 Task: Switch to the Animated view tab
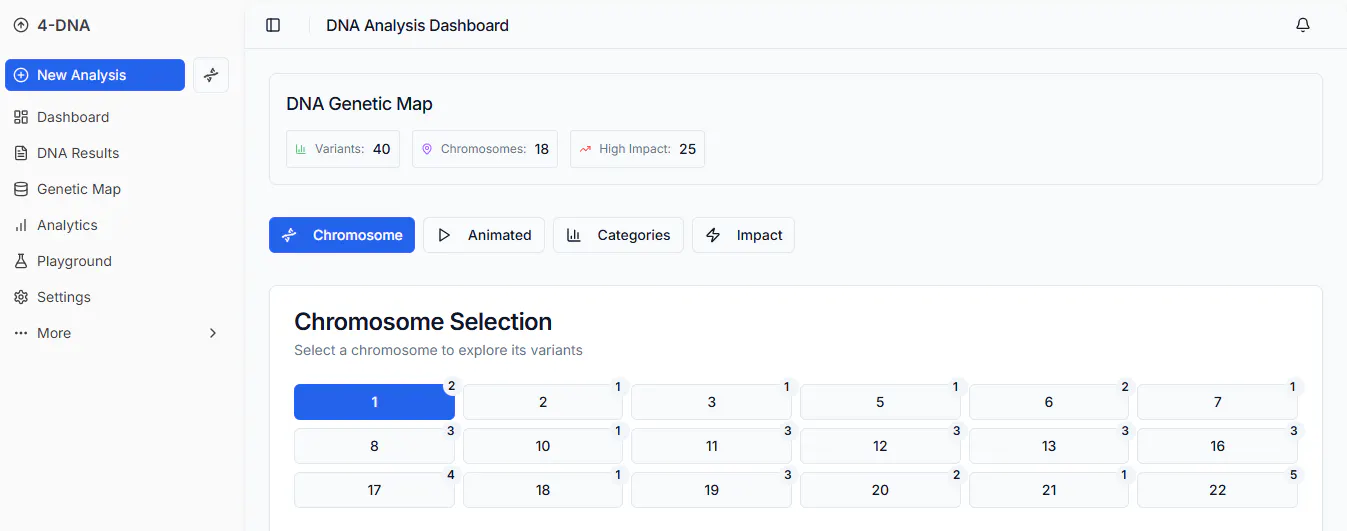pyautogui.click(x=484, y=235)
